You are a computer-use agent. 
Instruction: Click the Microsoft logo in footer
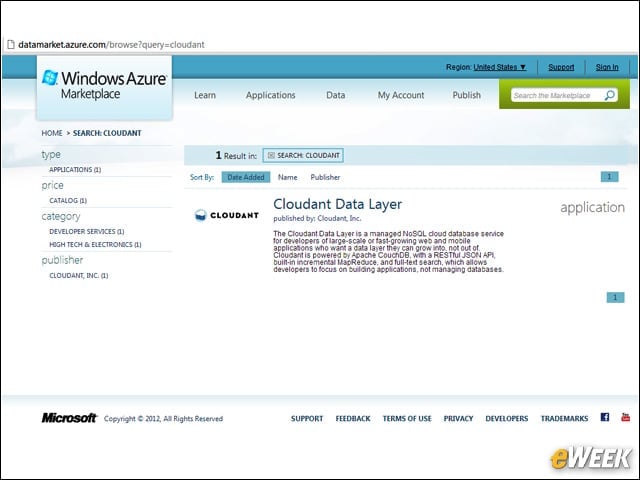click(69, 418)
